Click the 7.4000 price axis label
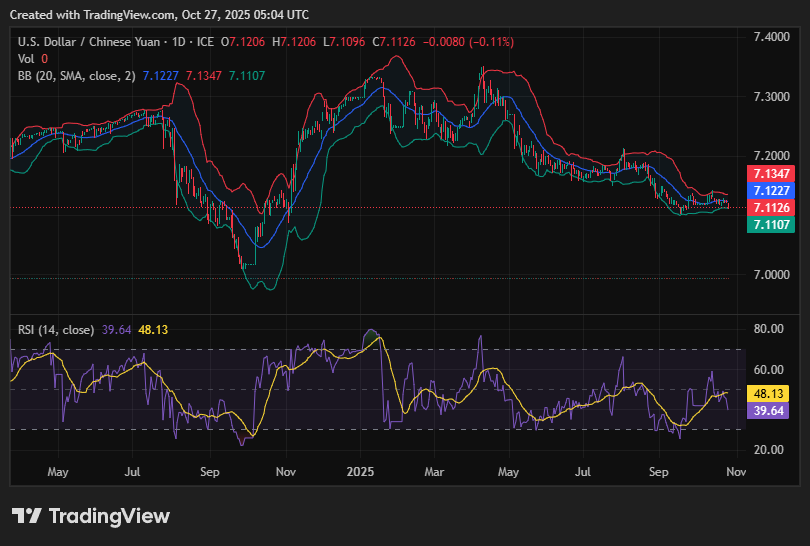 point(770,37)
